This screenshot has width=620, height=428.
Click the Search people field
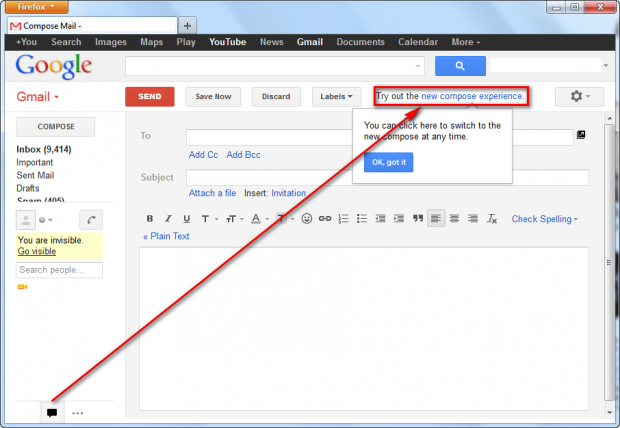click(x=59, y=270)
